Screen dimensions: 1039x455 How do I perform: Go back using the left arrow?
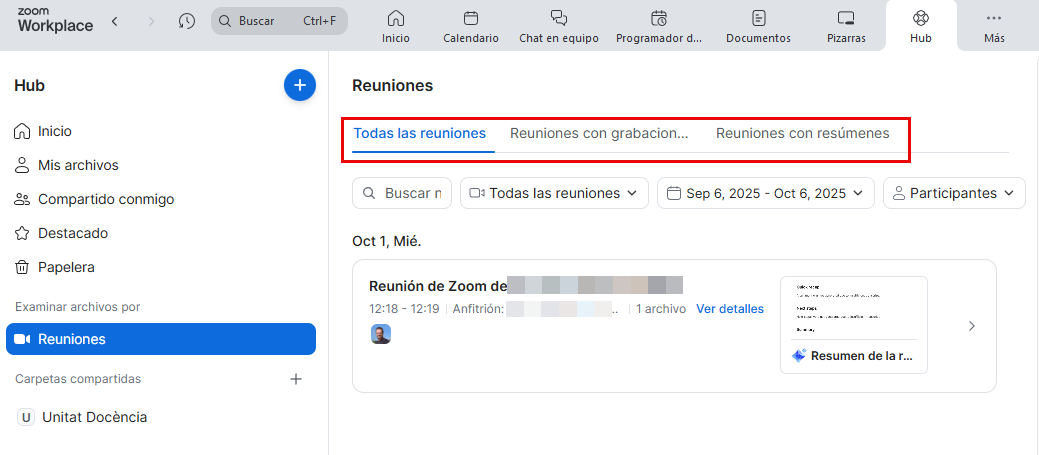pyautogui.click(x=115, y=21)
